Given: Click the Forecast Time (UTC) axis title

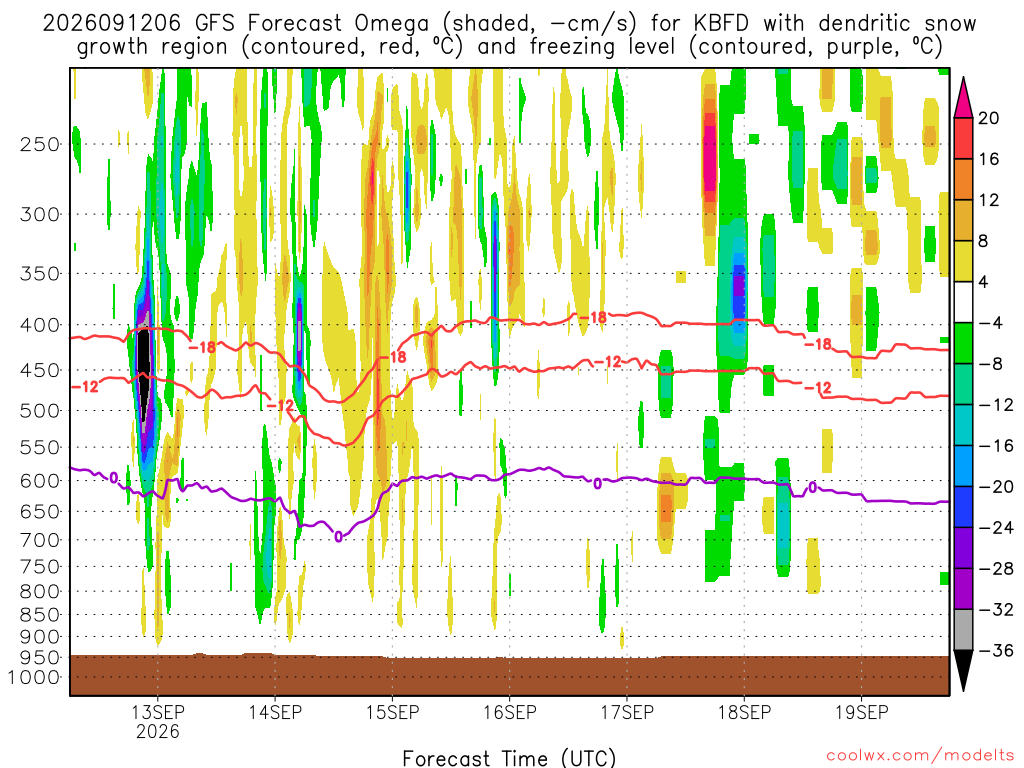Looking at the screenshot, I should coord(509,758).
